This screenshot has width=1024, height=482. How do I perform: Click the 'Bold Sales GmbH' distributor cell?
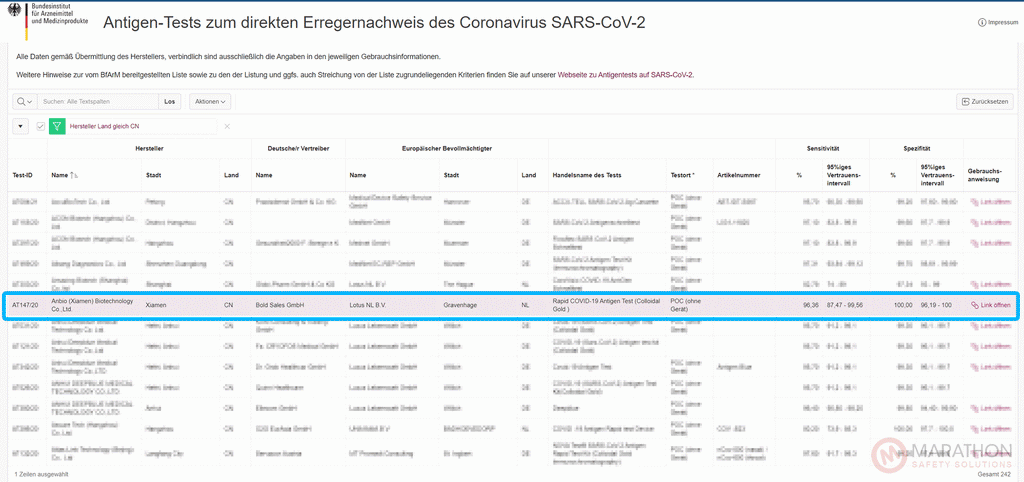pyautogui.click(x=280, y=305)
